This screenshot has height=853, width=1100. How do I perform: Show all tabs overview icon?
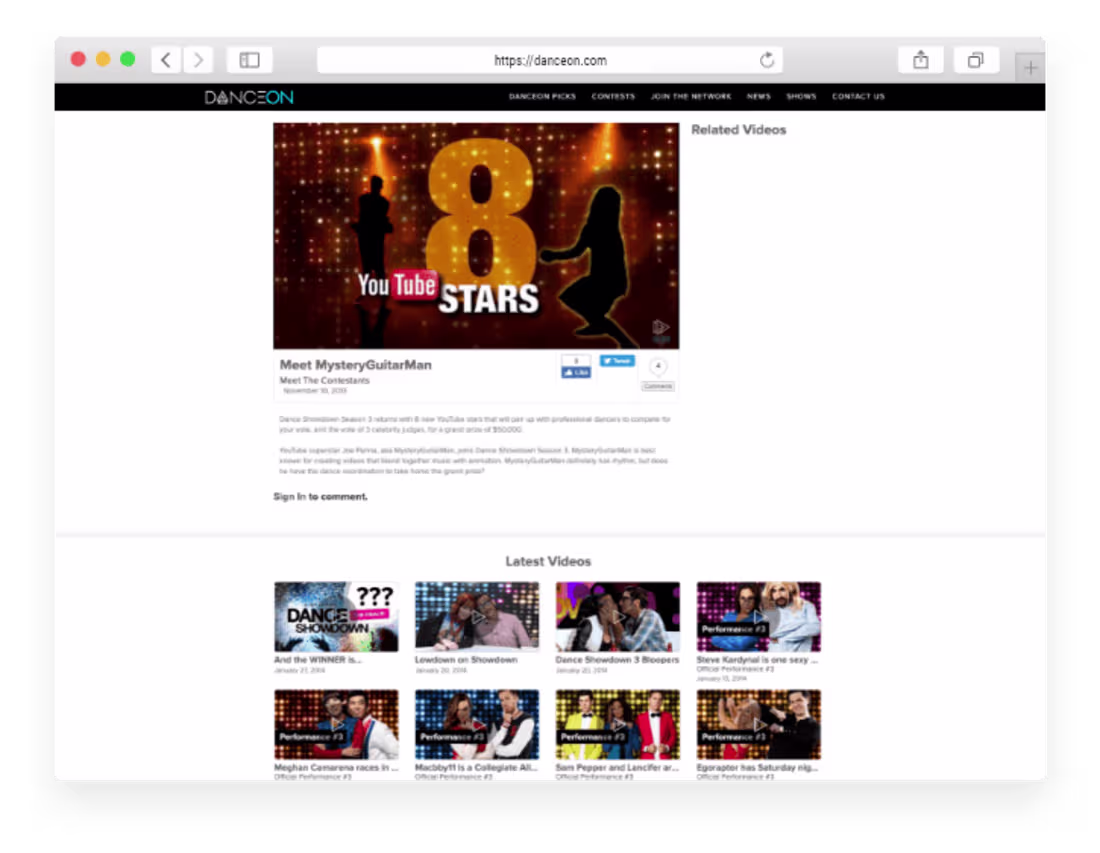(976, 60)
